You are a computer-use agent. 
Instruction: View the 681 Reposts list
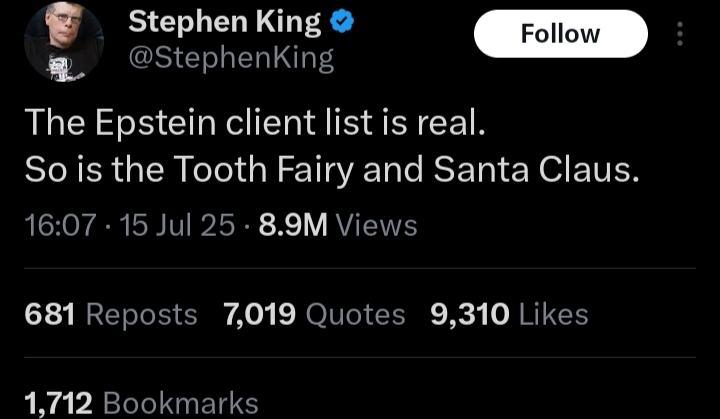111,315
